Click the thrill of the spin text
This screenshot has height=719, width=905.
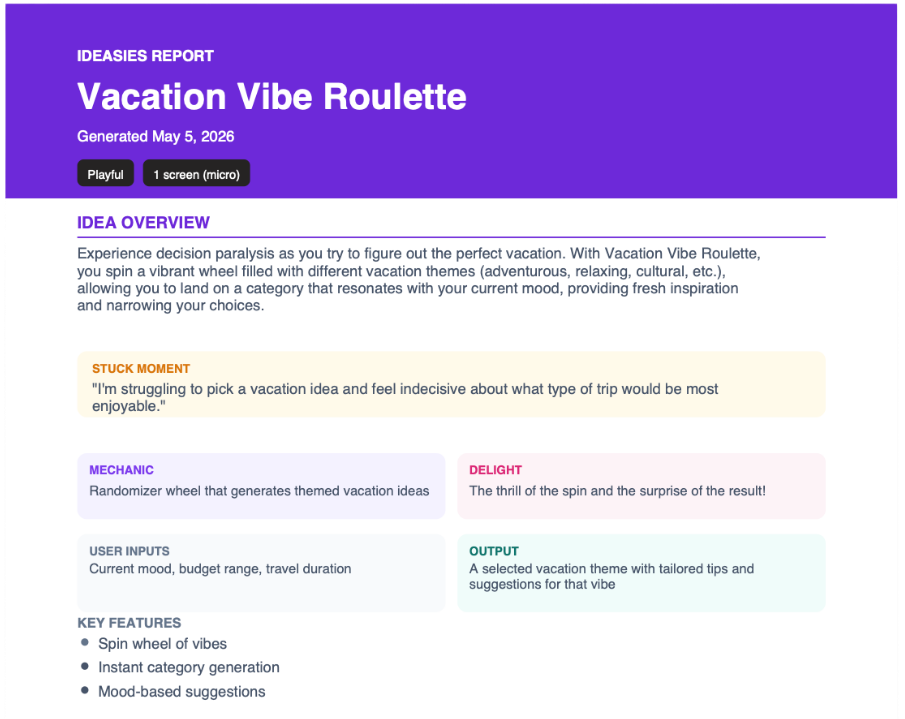point(618,491)
